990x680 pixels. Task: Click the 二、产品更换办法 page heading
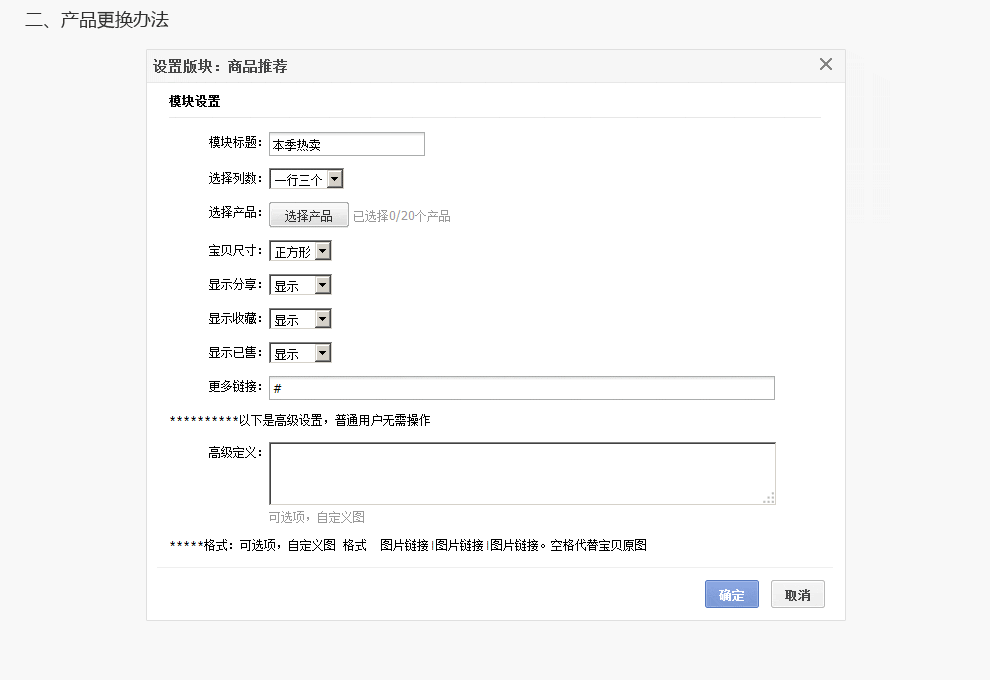tap(96, 19)
